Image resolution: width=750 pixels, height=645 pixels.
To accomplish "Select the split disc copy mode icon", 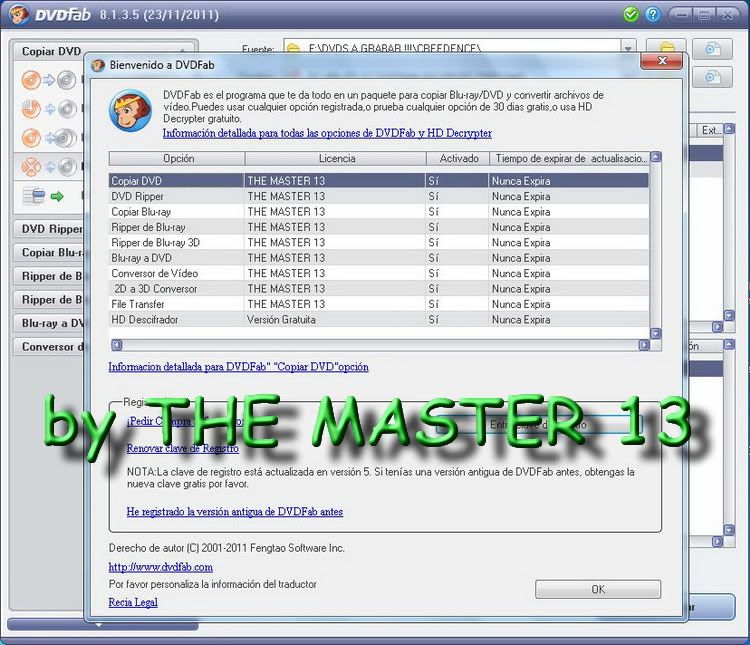I will (48, 138).
